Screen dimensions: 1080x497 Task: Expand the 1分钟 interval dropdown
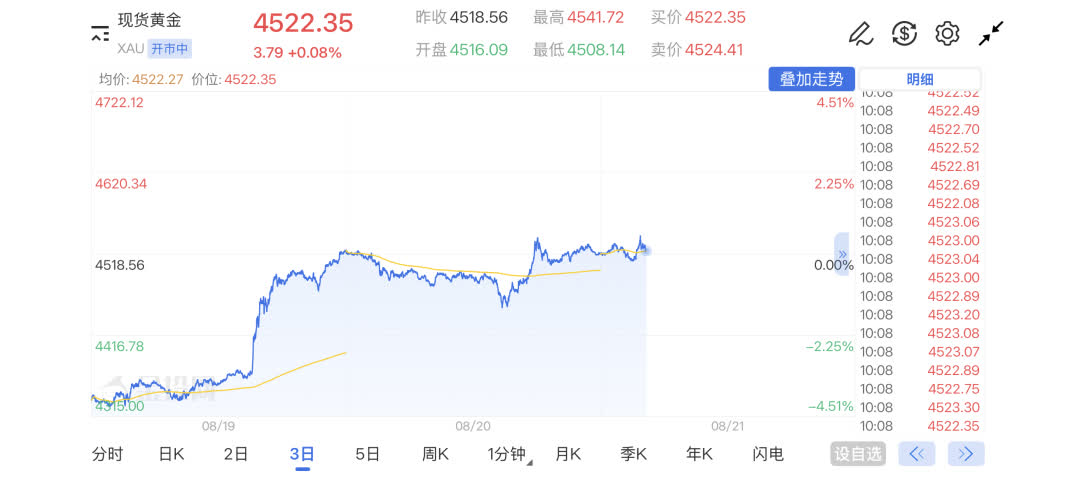coord(510,454)
